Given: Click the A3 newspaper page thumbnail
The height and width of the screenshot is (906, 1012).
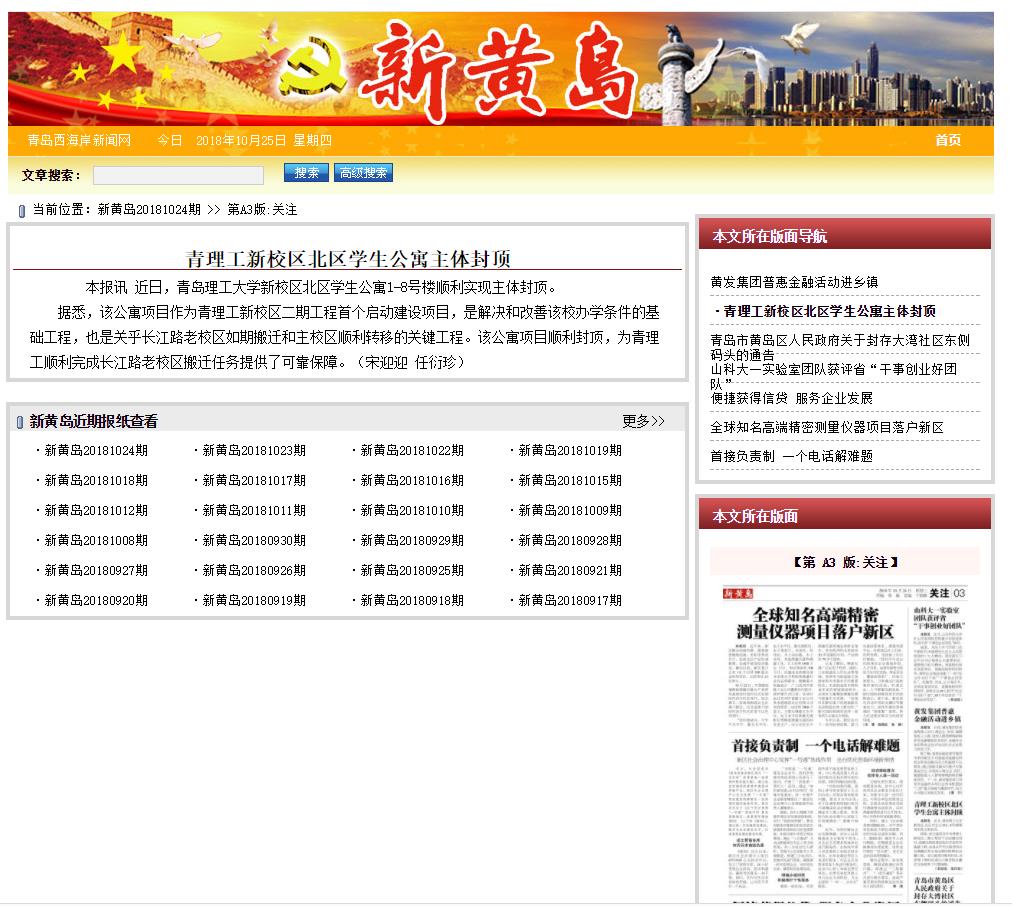Looking at the screenshot, I should coord(844,743).
